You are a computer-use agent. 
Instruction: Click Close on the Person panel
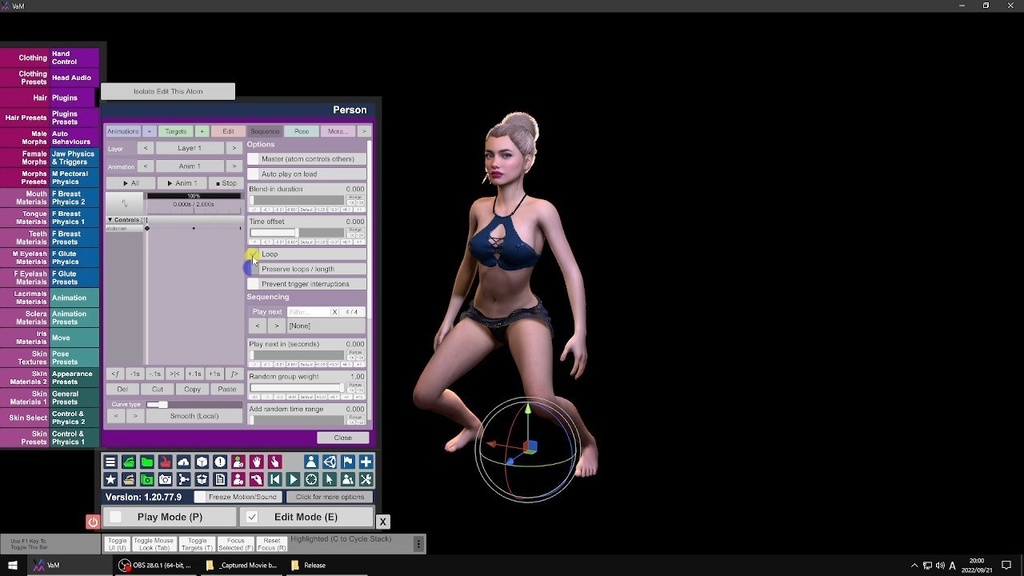(342, 437)
